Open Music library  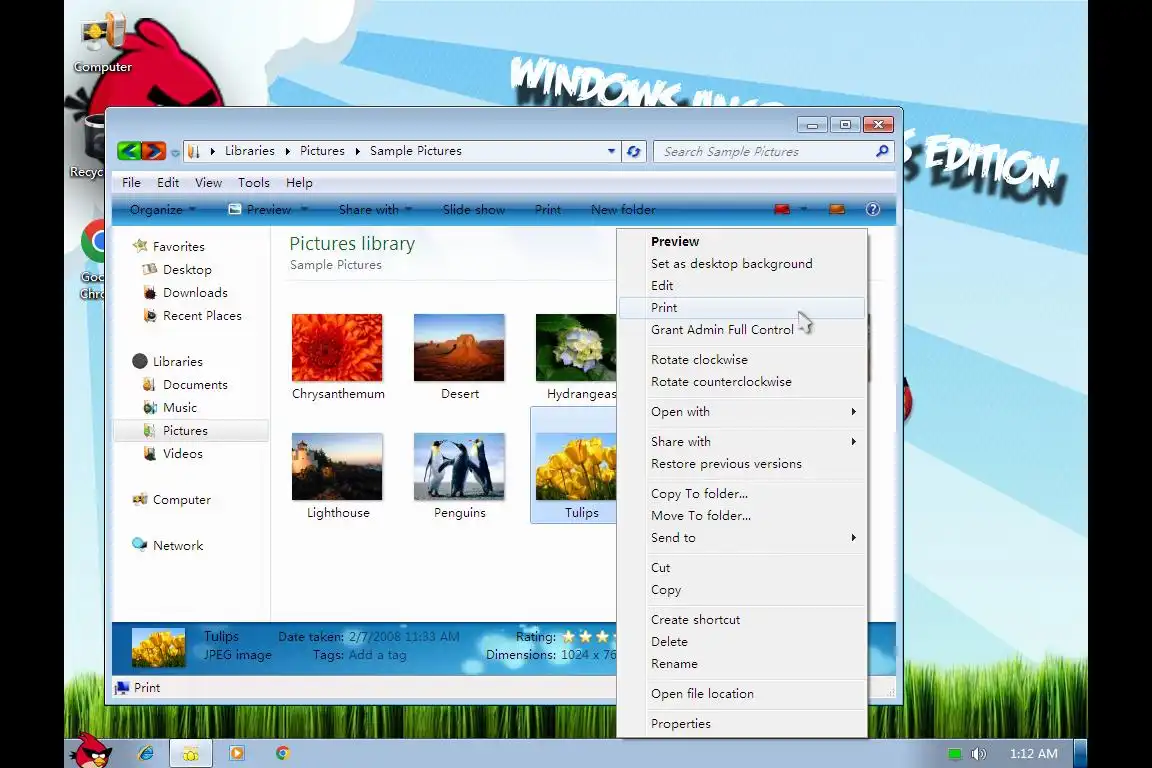[179, 407]
